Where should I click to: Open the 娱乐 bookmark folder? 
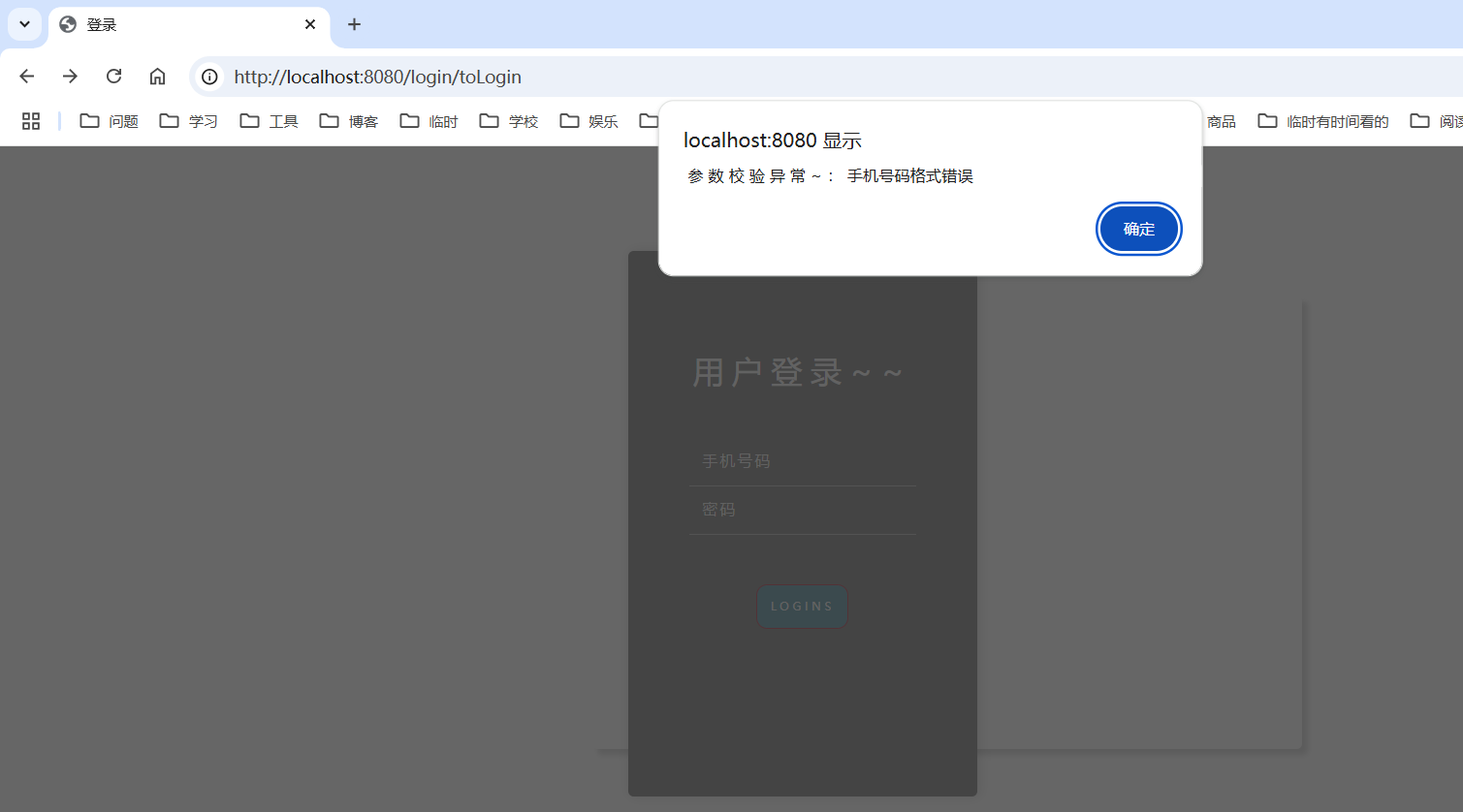coord(589,121)
